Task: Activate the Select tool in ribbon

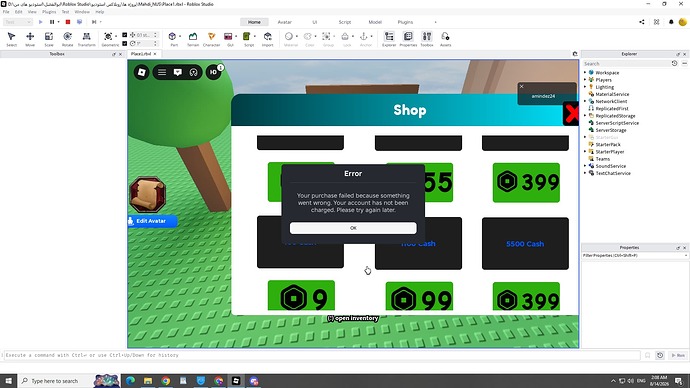Action: tap(11, 39)
